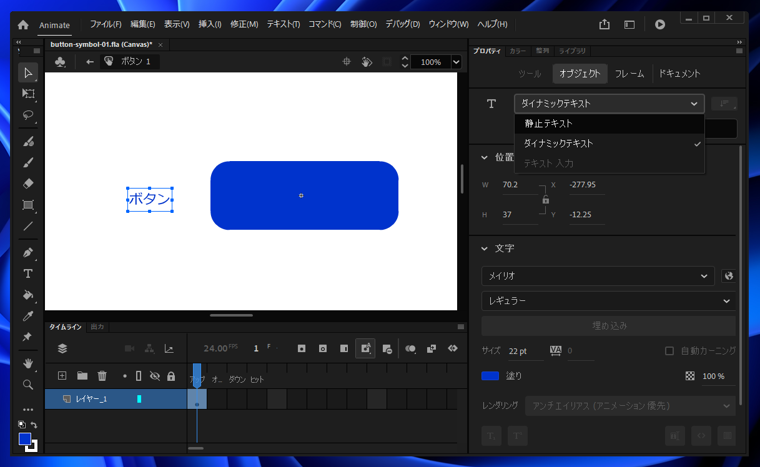Open the share/export icon
The image size is (760, 467).
pyautogui.click(x=604, y=24)
